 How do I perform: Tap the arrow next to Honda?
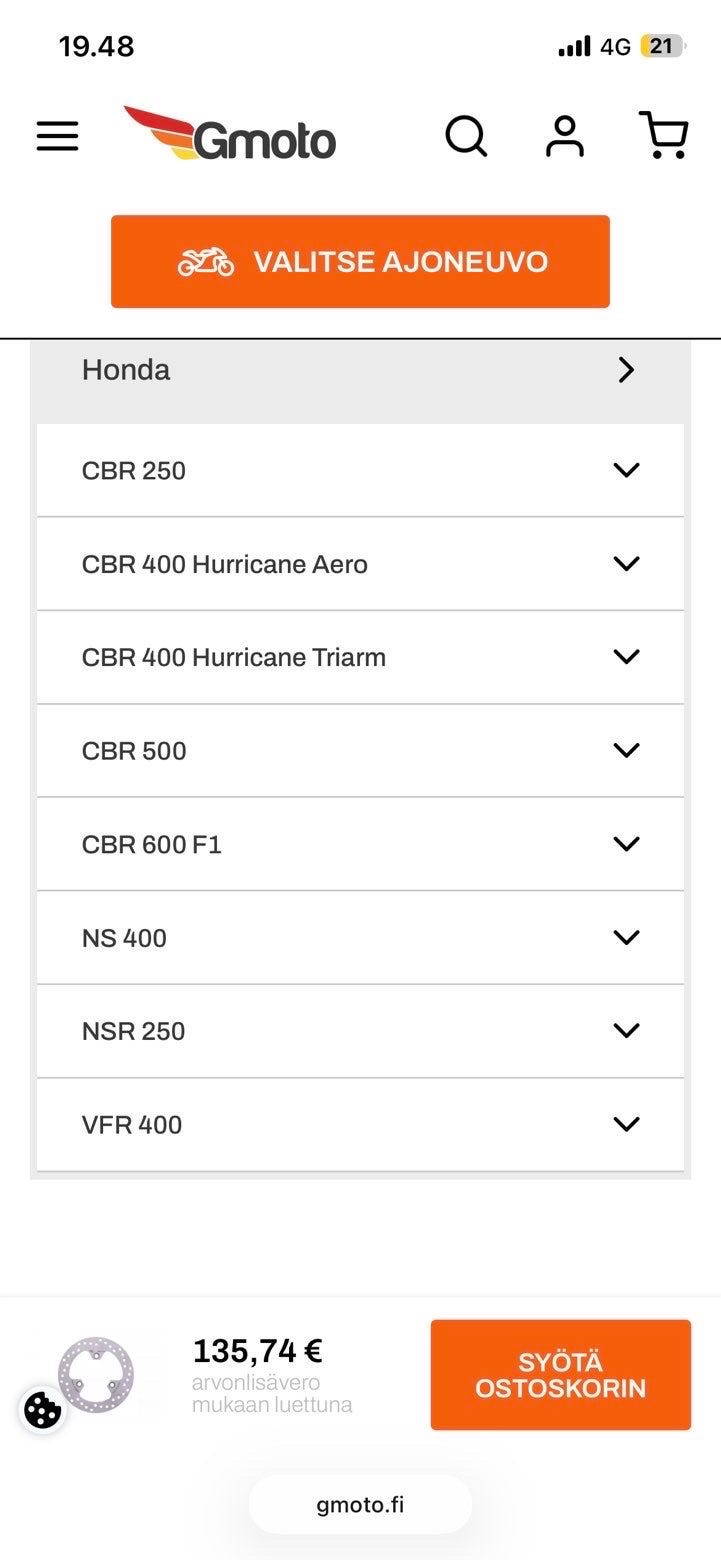coord(626,370)
